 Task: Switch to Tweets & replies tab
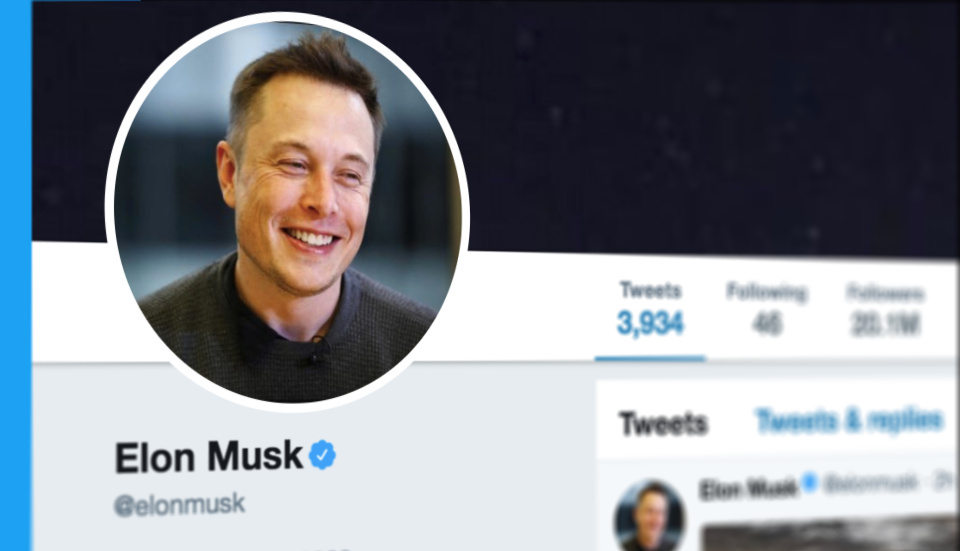(850, 421)
